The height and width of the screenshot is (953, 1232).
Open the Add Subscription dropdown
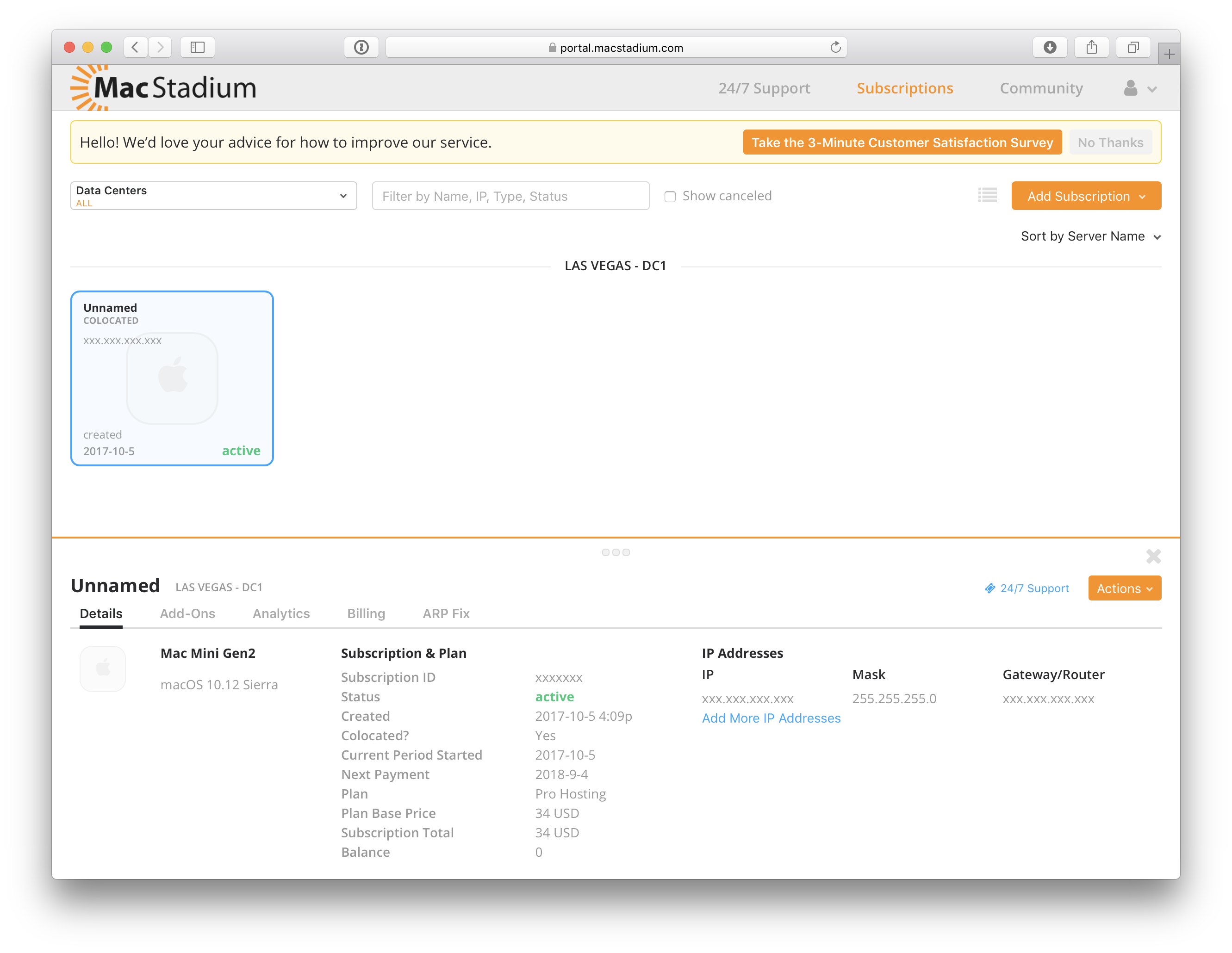point(1086,196)
